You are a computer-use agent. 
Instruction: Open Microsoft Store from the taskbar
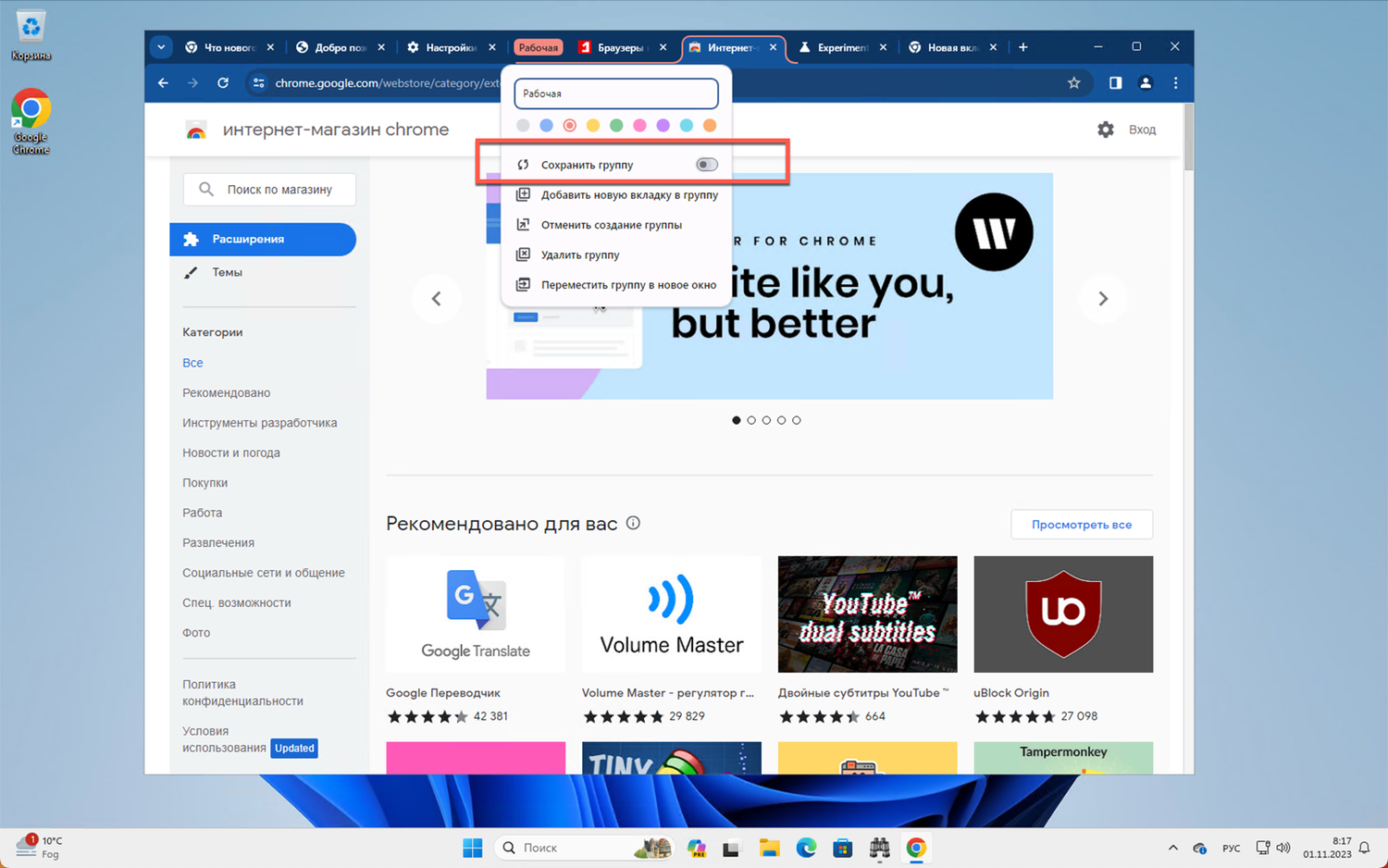pos(842,848)
